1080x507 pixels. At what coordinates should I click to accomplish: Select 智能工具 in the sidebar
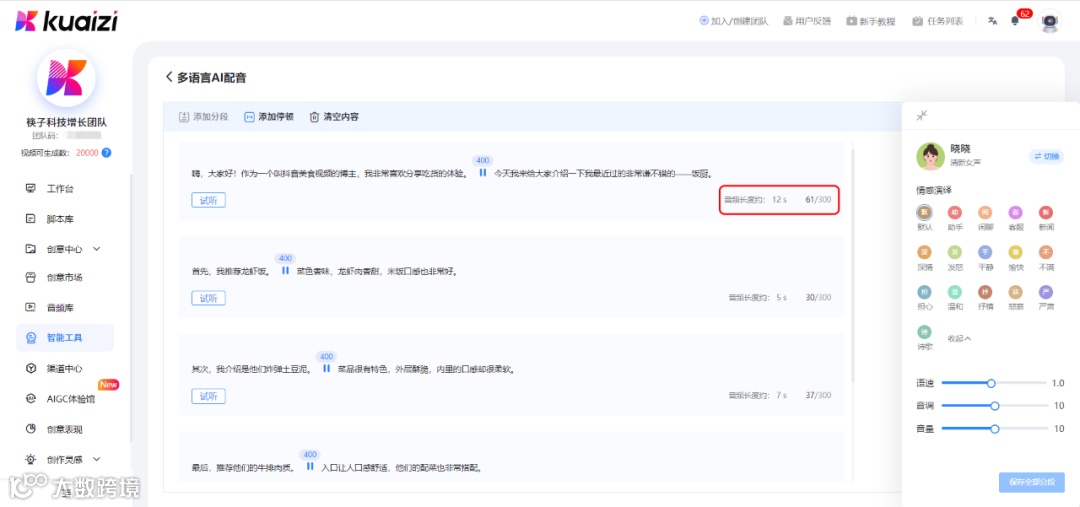pos(65,338)
